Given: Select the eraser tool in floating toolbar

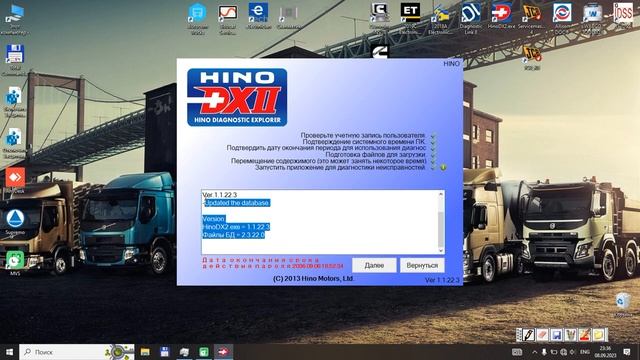Looking at the screenshot, I should (x=542, y=335).
